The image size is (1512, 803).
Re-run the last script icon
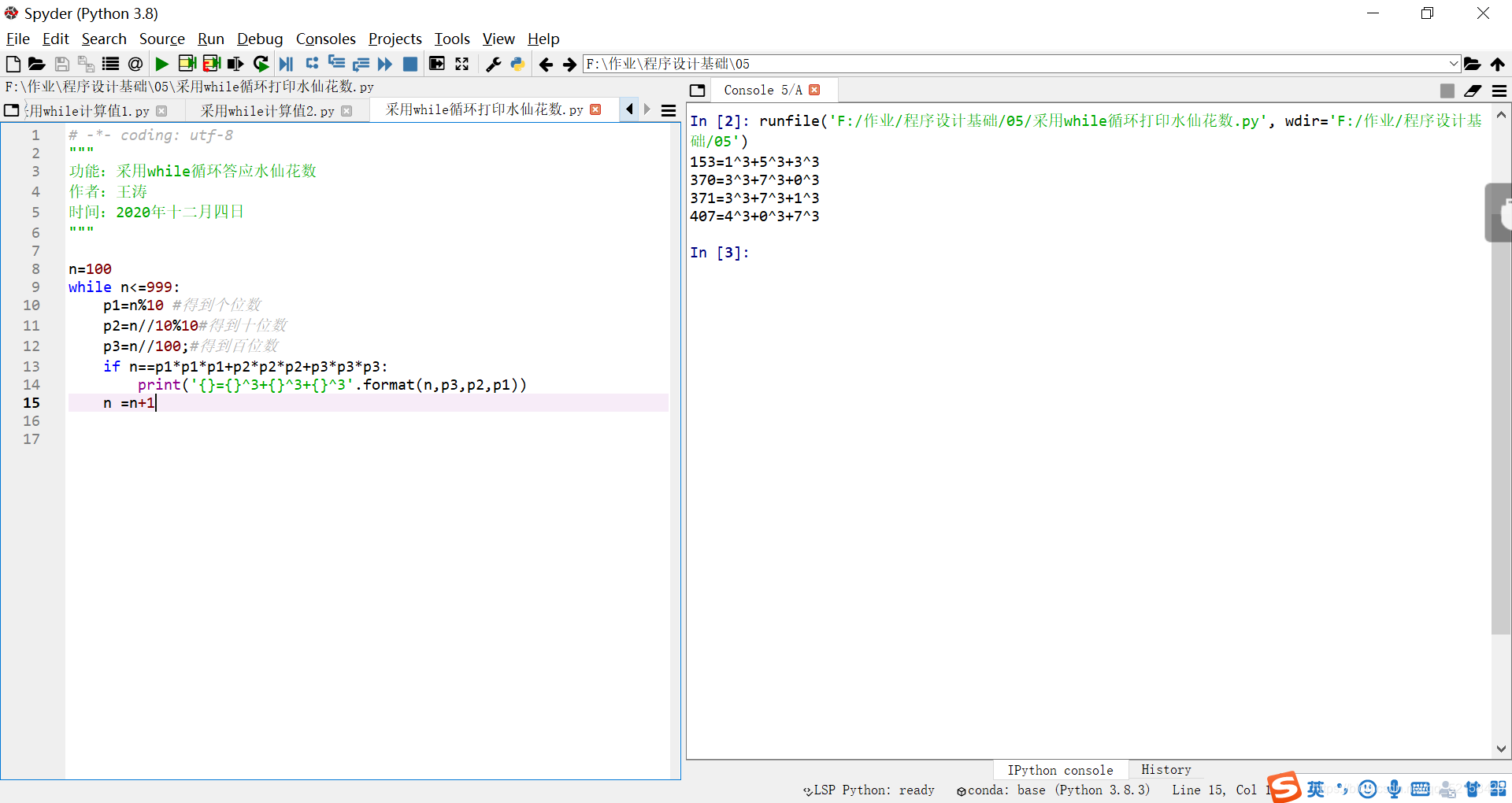click(261, 64)
